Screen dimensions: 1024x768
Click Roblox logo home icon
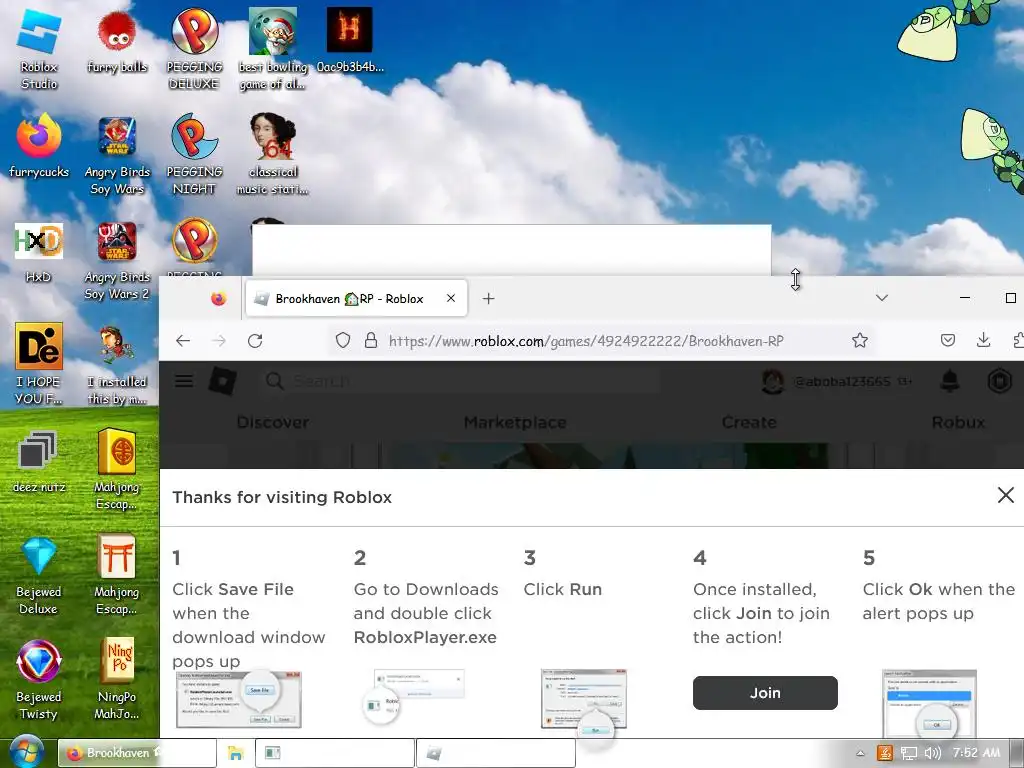point(222,381)
